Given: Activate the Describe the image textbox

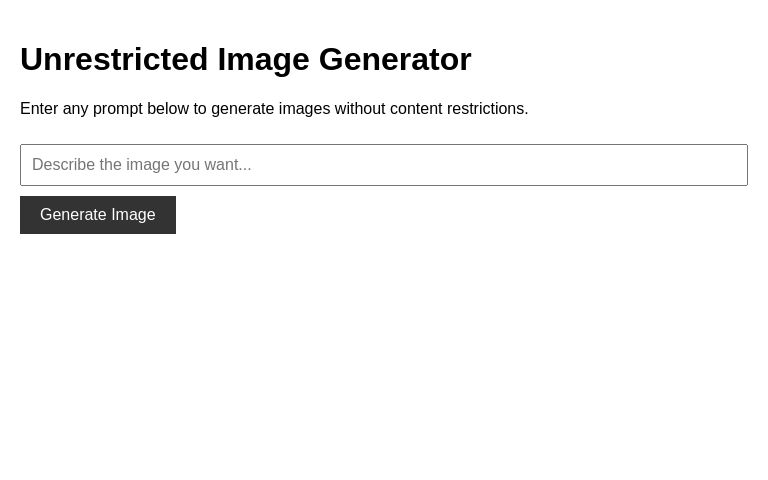Looking at the screenshot, I should tap(384, 165).
